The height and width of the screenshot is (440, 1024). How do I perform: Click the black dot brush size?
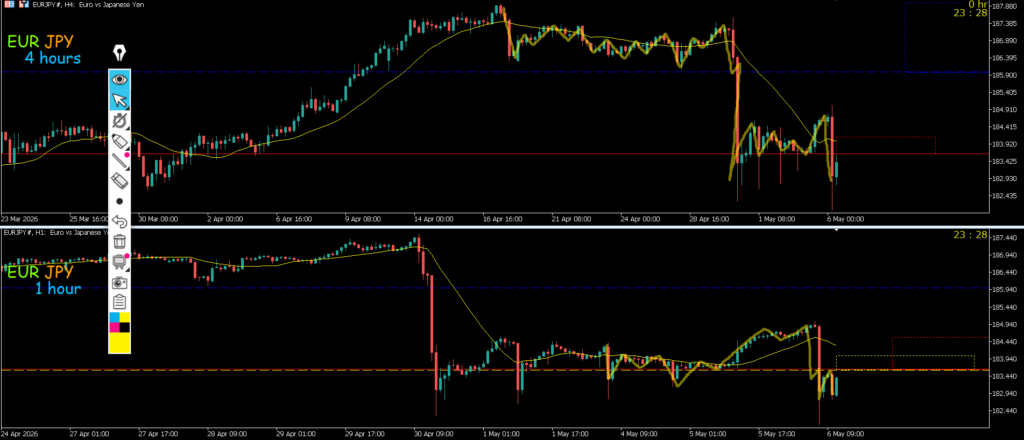pos(120,202)
